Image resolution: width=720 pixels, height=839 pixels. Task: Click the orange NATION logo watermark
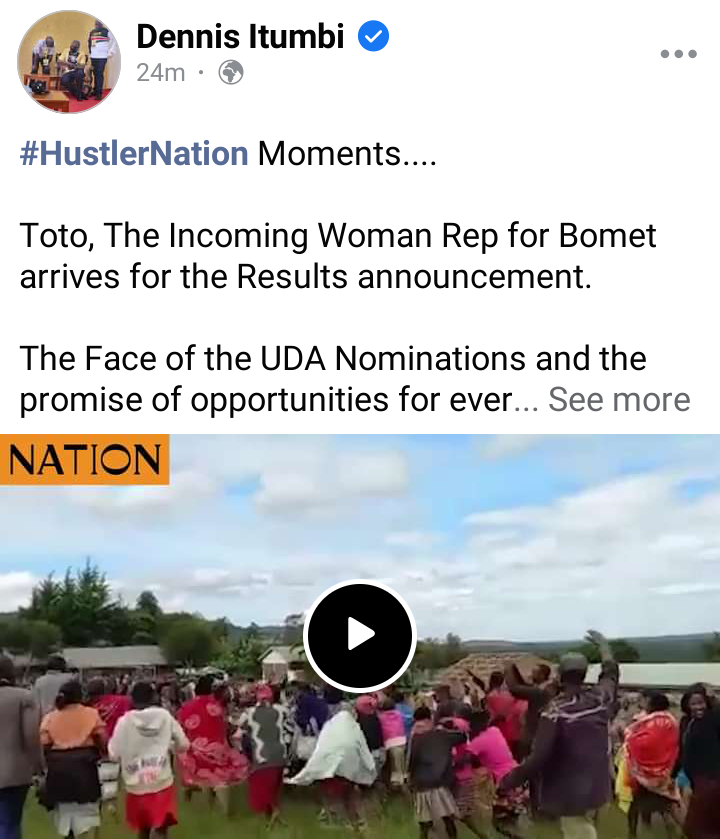(85, 460)
